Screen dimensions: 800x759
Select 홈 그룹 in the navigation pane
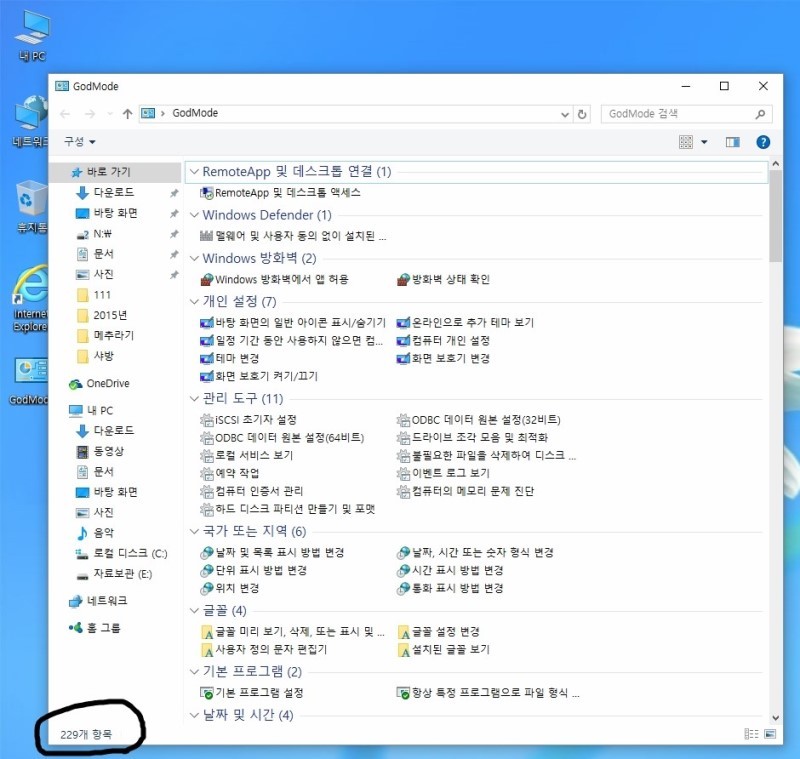(95, 628)
